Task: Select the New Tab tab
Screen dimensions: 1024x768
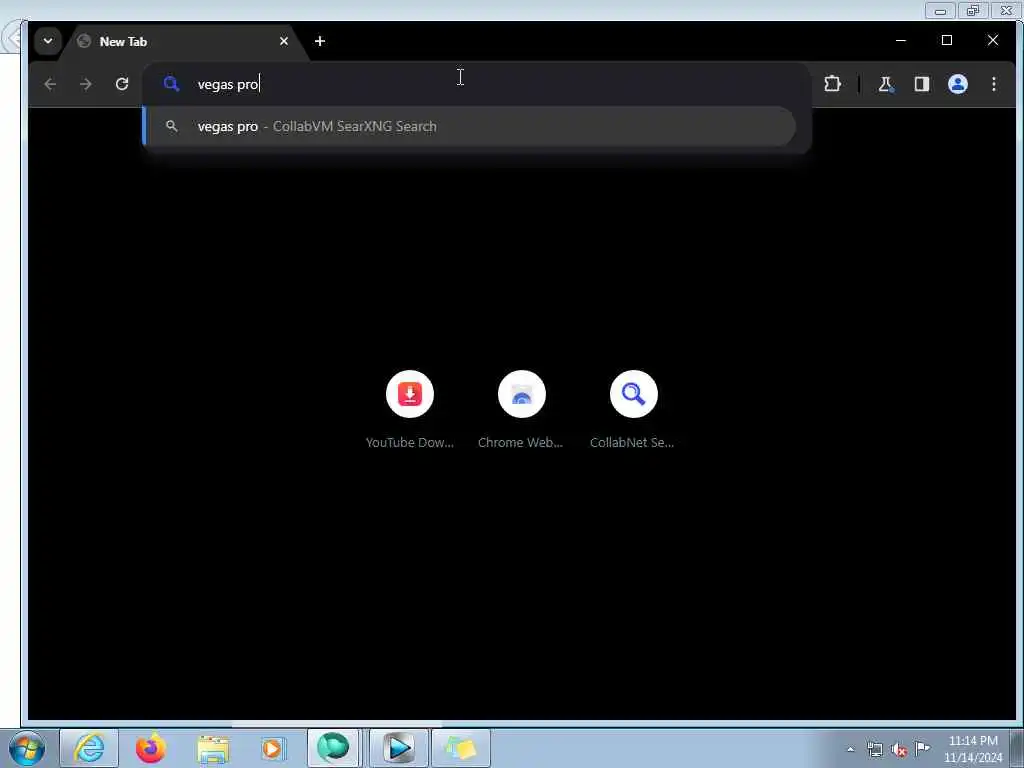Action: click(x=183, y=42)
